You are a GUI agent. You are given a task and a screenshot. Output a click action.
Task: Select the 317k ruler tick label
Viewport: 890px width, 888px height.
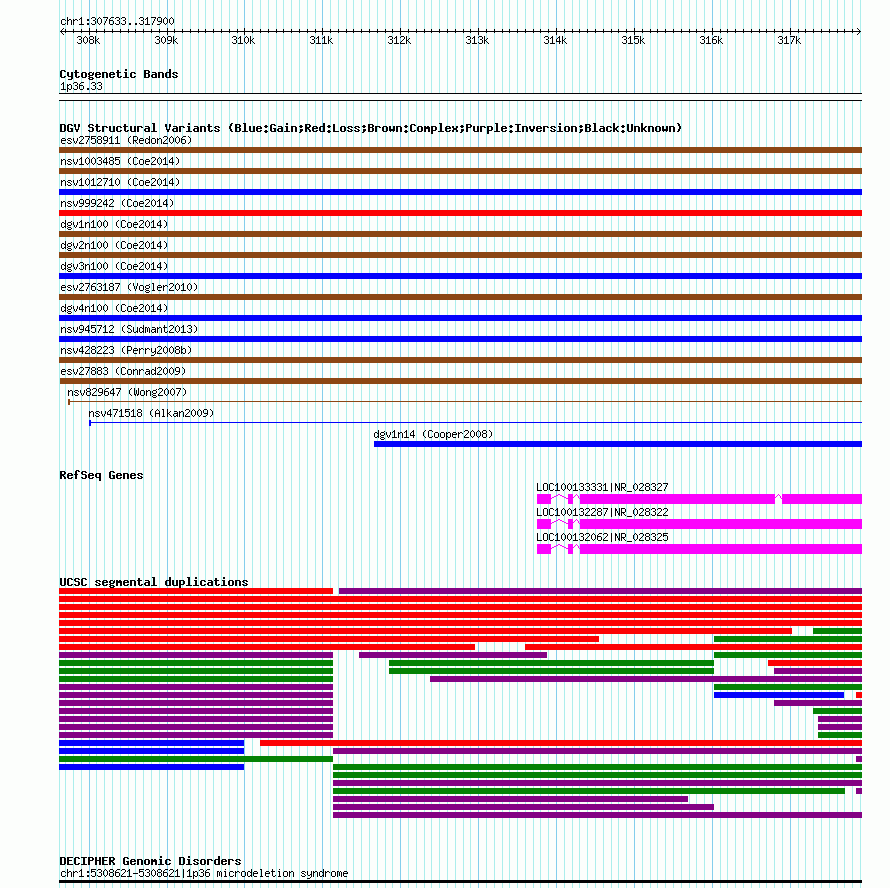(x=789, y=40)
